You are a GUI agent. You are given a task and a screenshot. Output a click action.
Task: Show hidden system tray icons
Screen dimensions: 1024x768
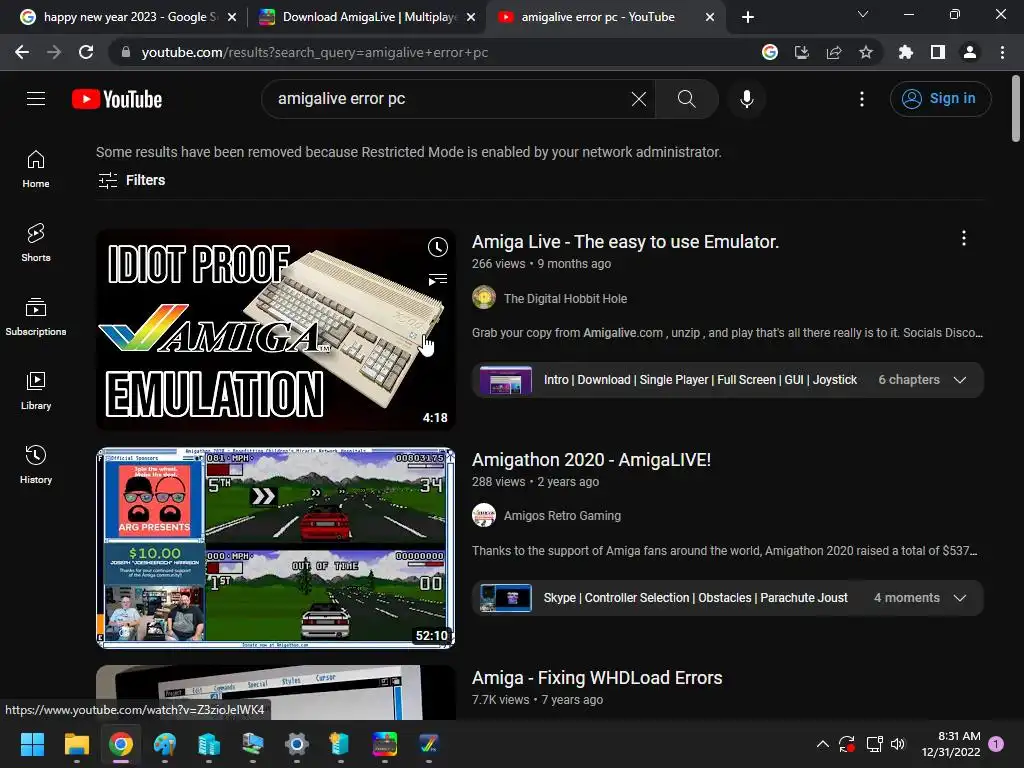[x=823, y=744]
